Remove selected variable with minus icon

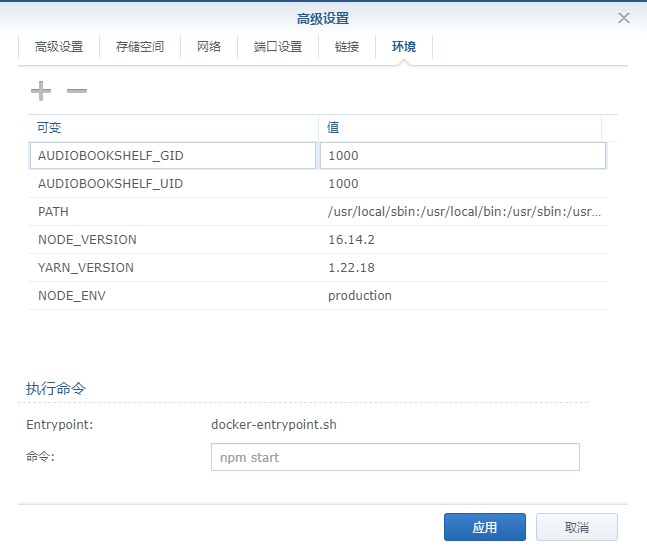(77, 91)
